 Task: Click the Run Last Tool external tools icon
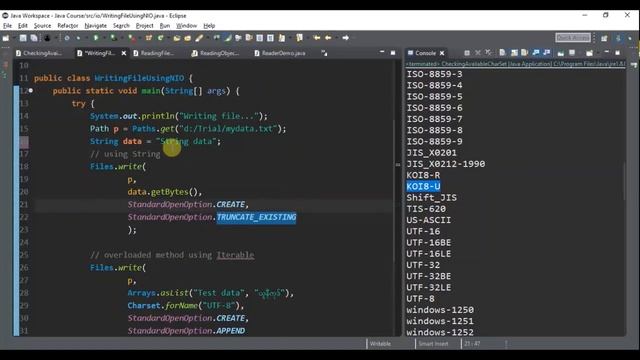(131, 38)
